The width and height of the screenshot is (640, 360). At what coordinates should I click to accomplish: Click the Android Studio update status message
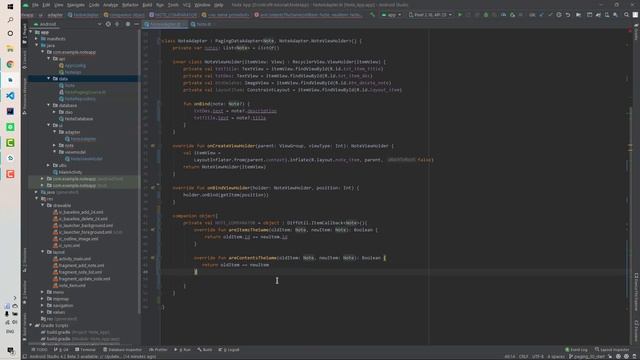click(93, 356)
